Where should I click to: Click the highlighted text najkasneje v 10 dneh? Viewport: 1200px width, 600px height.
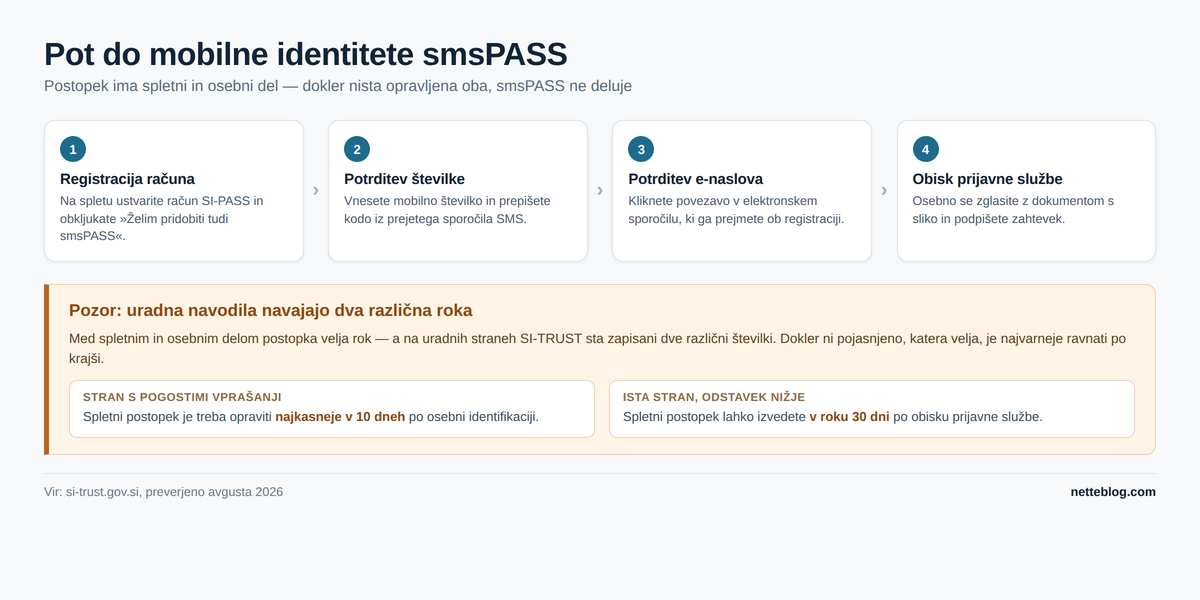pos(340,417)
